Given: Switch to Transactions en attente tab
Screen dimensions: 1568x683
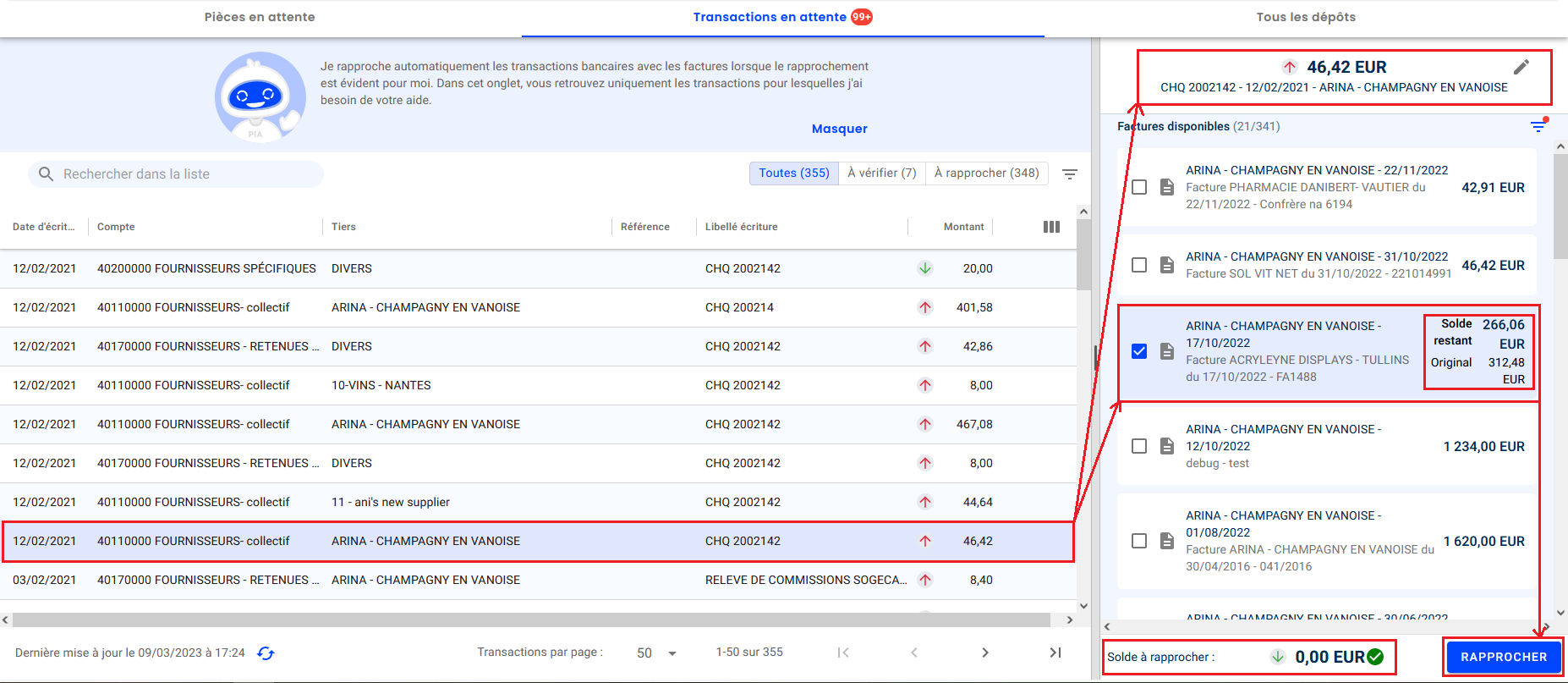Looking at the screenshot, I should click(x=782, y=17).
